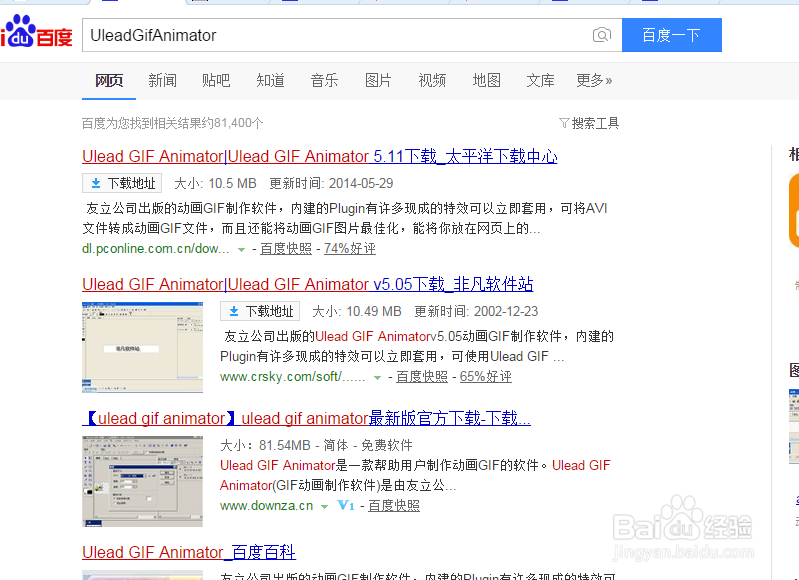799x580 pixels.
Task: Expand dropdown arrow next to dl.pconline.com.cn
Action: (x=242, y=249)
